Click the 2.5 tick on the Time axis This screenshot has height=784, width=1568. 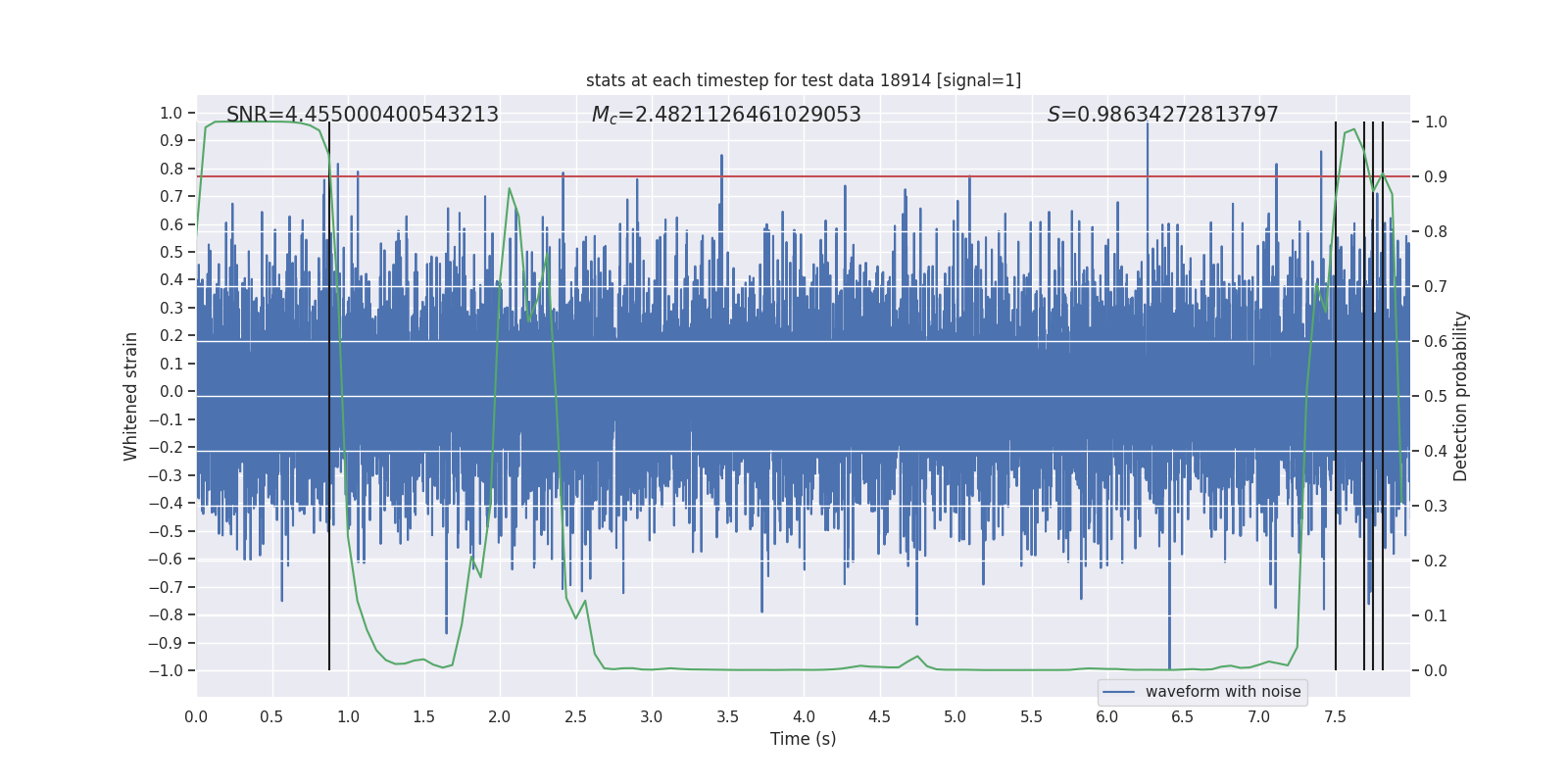[x=575, y=716]
